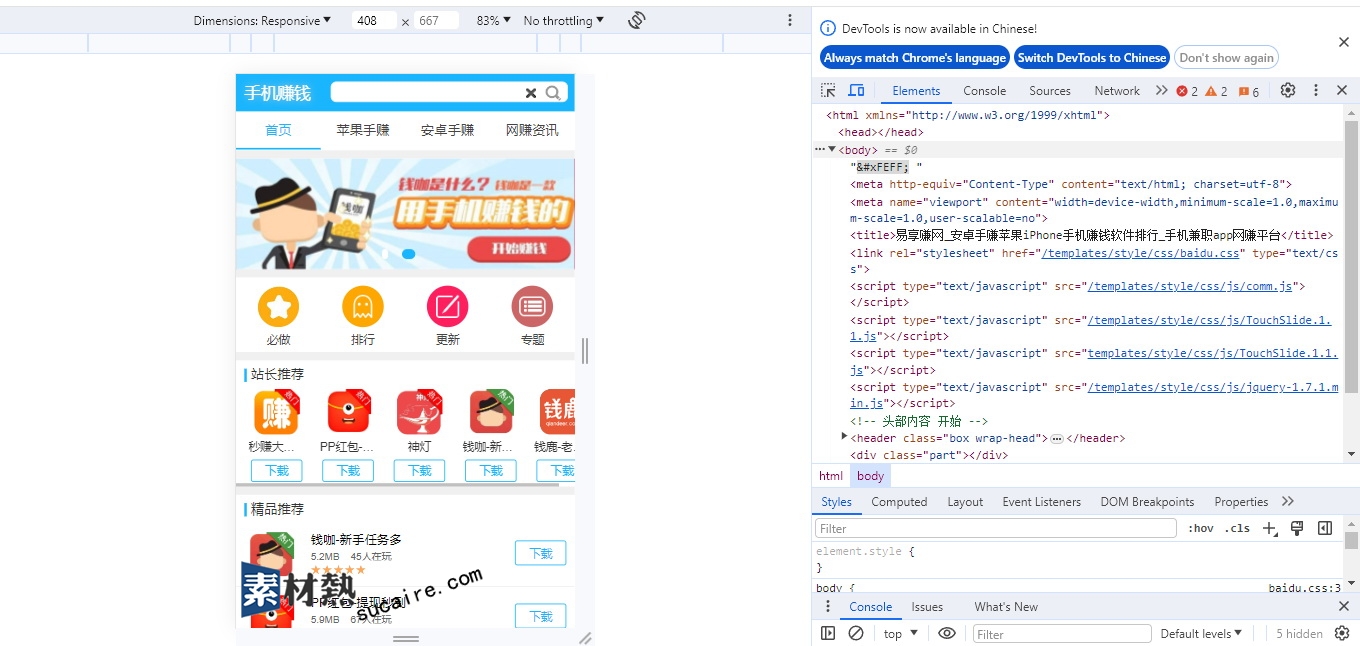Click Don't show again button

click(1227, 58)
